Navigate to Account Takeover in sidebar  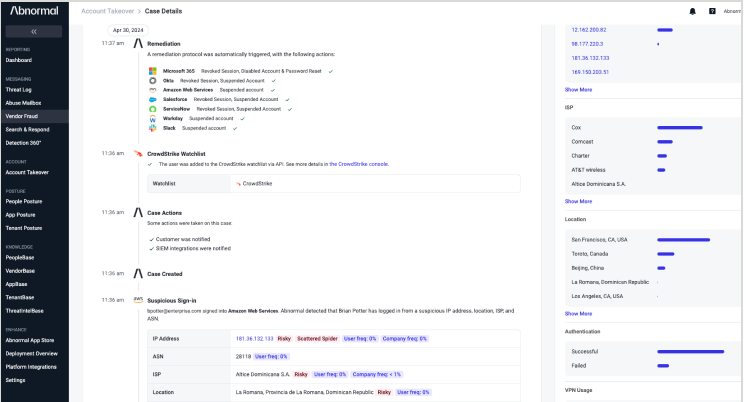click(x=27, y=172)
